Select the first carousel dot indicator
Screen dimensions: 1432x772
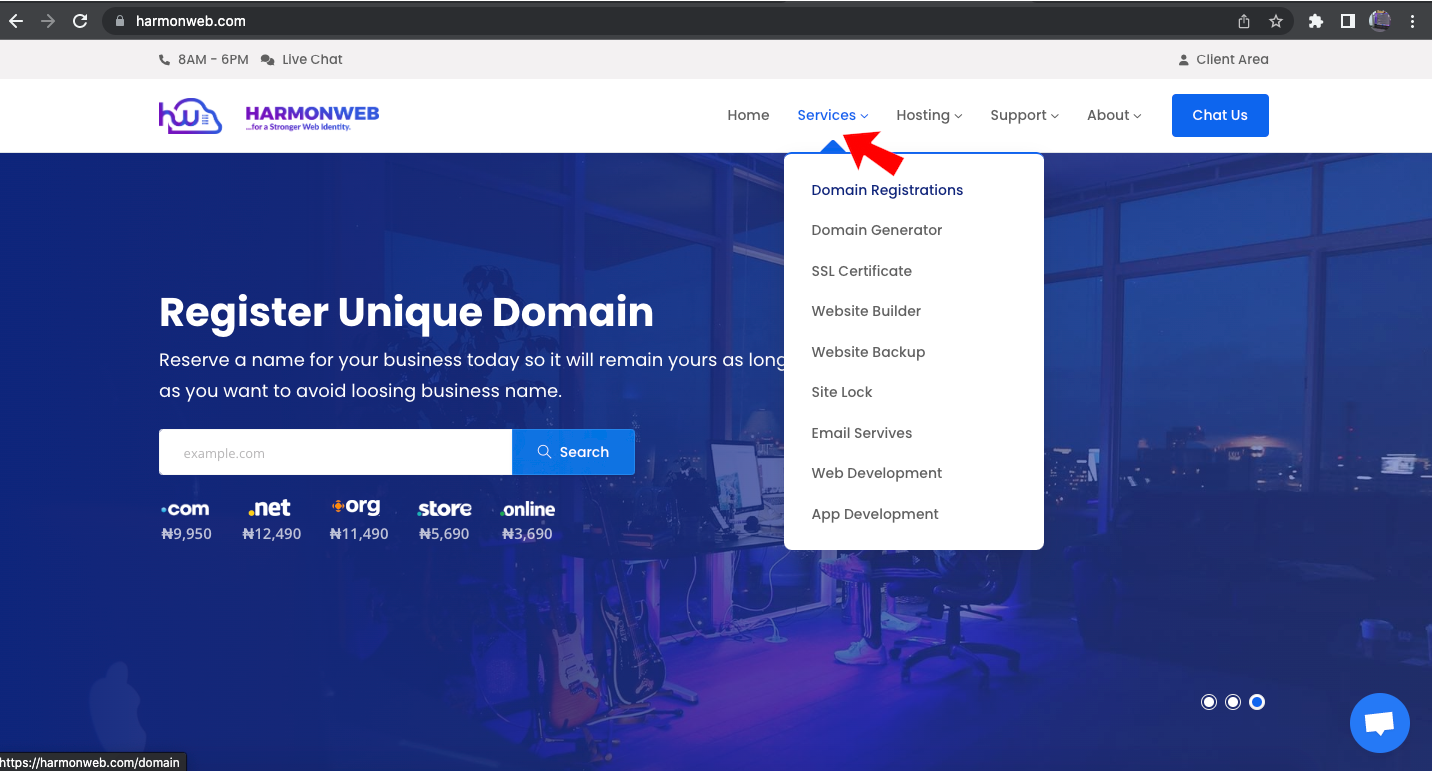click(1208, 701)
